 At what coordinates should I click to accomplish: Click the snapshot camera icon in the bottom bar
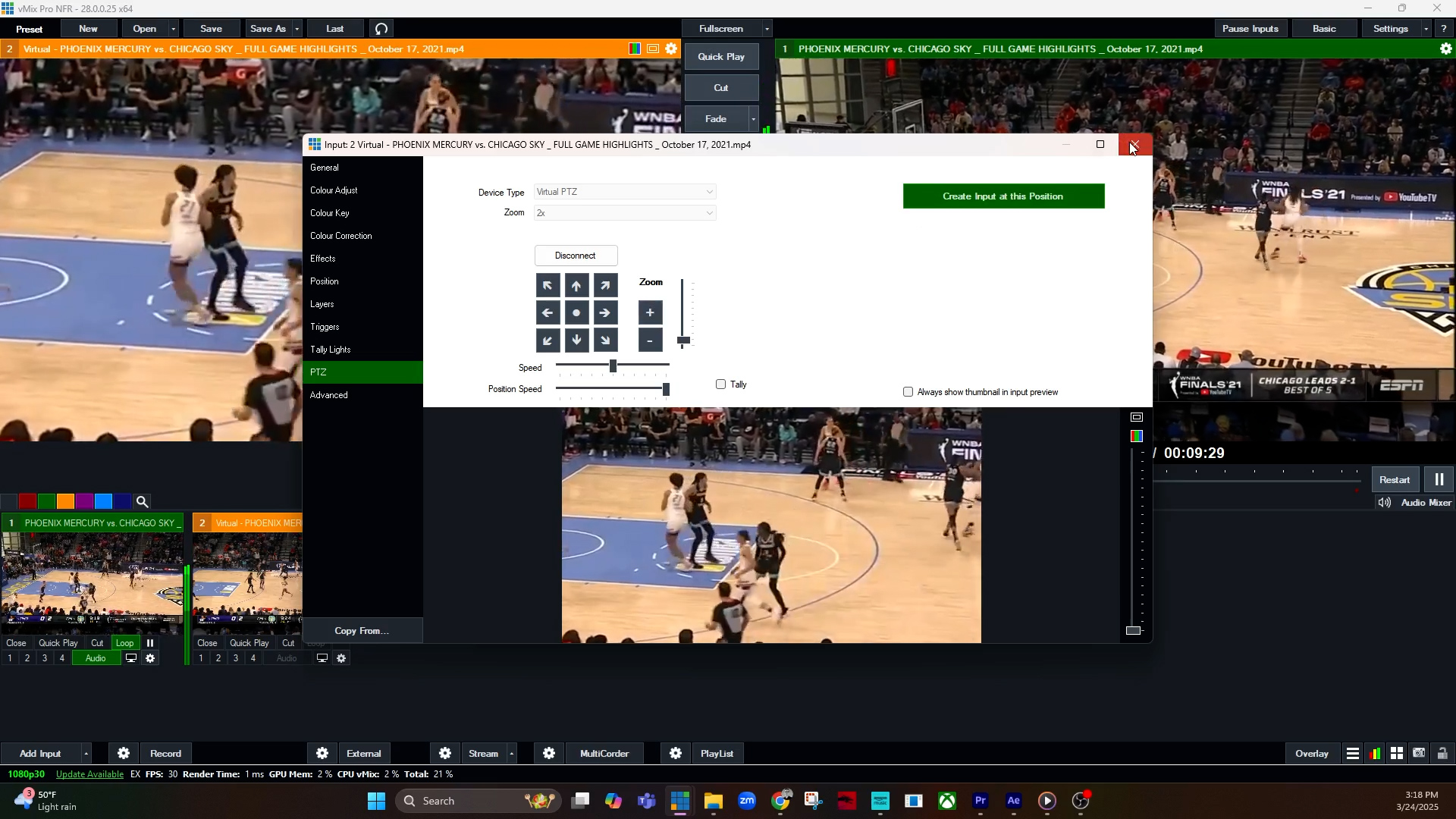[1419, 753]
